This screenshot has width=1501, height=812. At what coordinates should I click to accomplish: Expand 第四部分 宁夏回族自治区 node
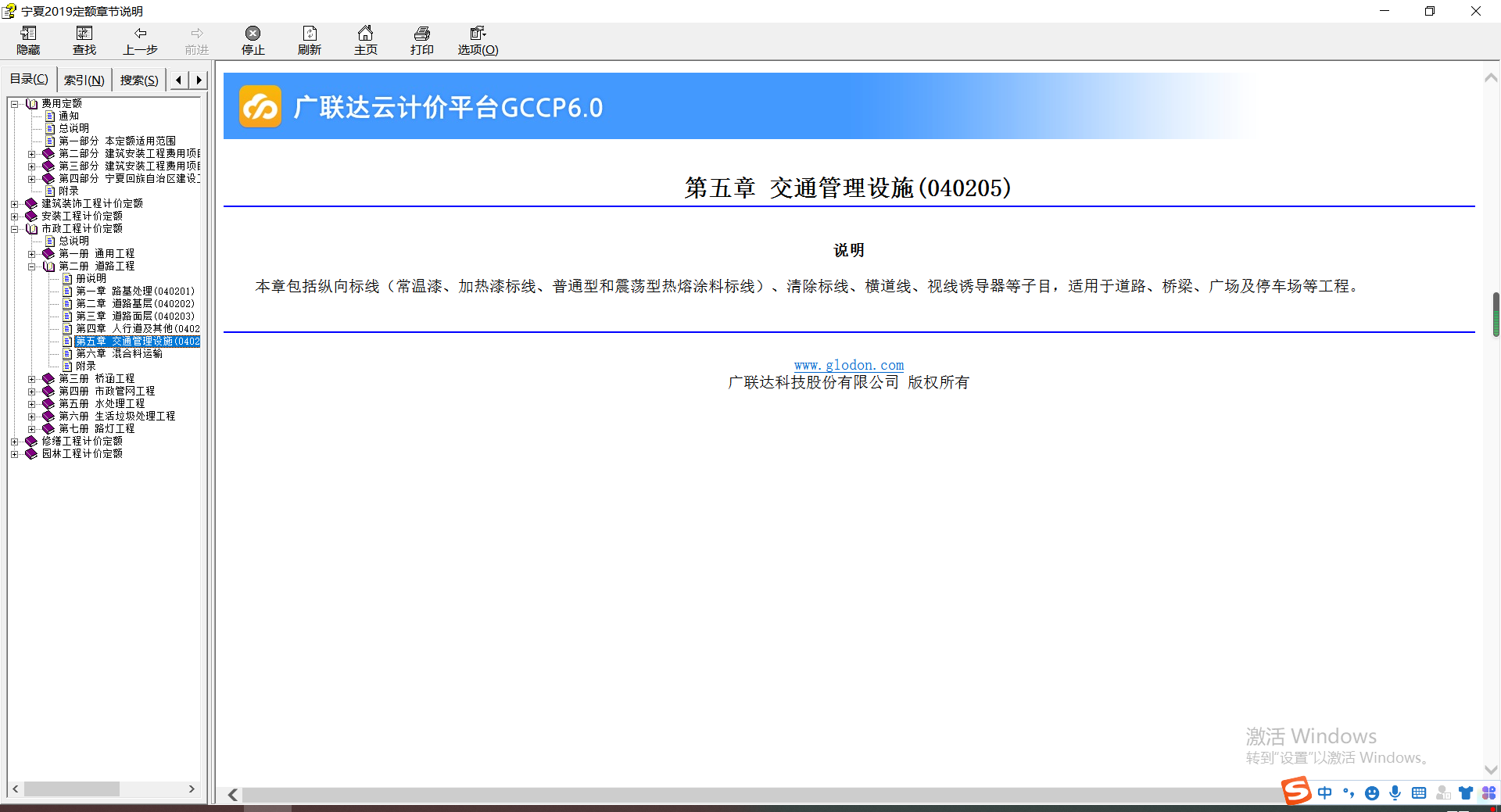point(31,179)
